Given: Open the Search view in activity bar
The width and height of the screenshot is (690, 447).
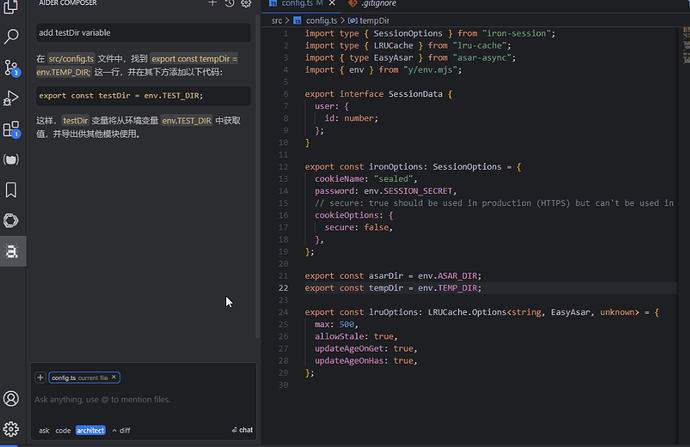Looking at the screenshot, I should [12, 37].
